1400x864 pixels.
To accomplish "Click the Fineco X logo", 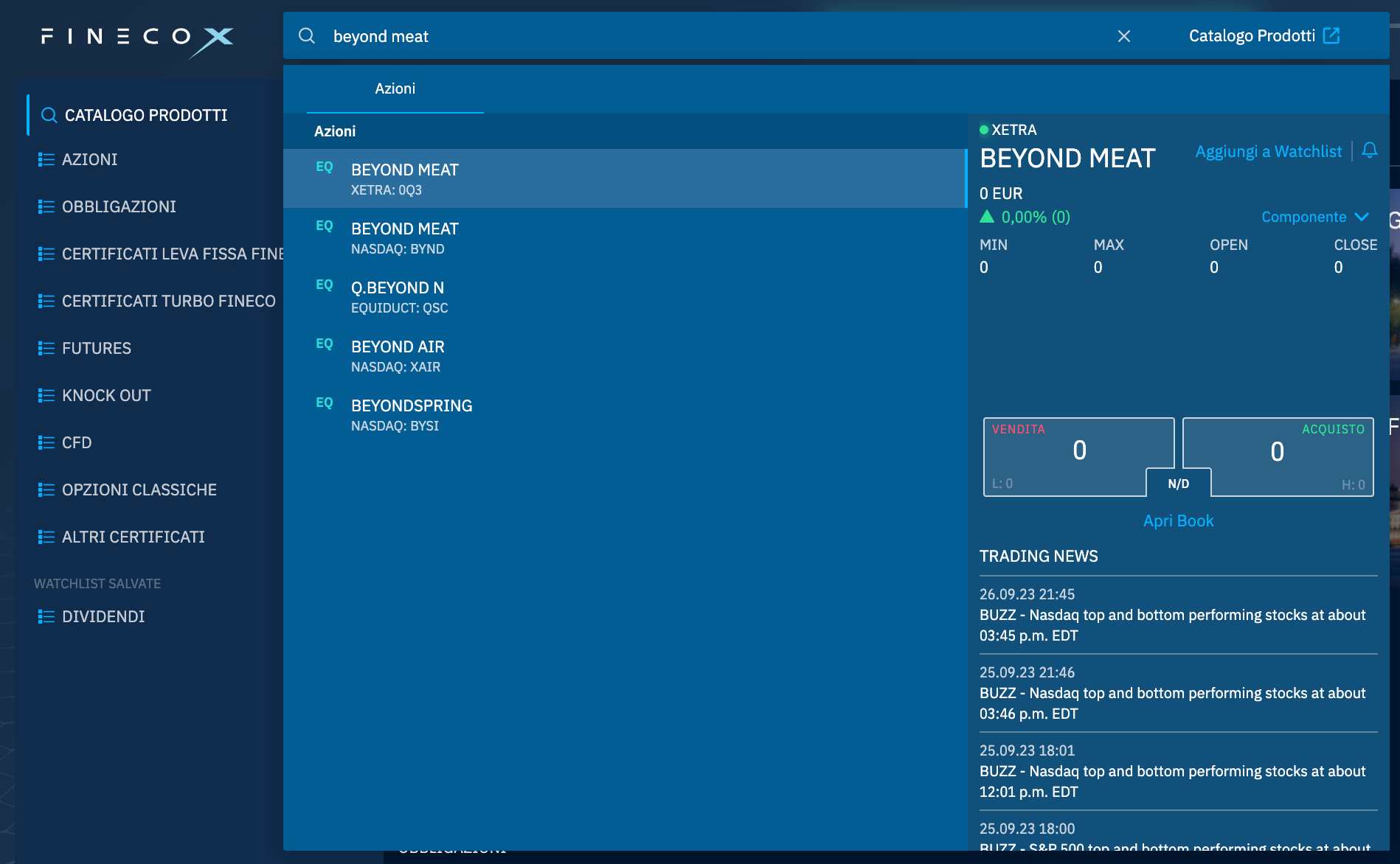I will (137, 38).
